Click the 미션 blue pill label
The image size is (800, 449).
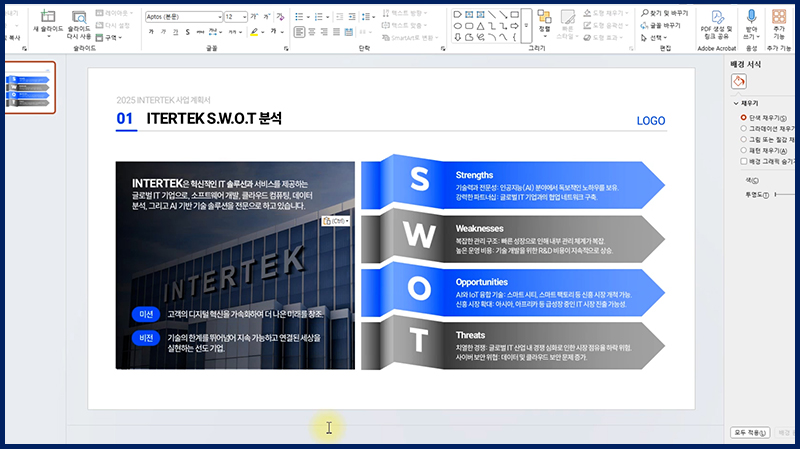pyautogui.click(x=146, y=314)
